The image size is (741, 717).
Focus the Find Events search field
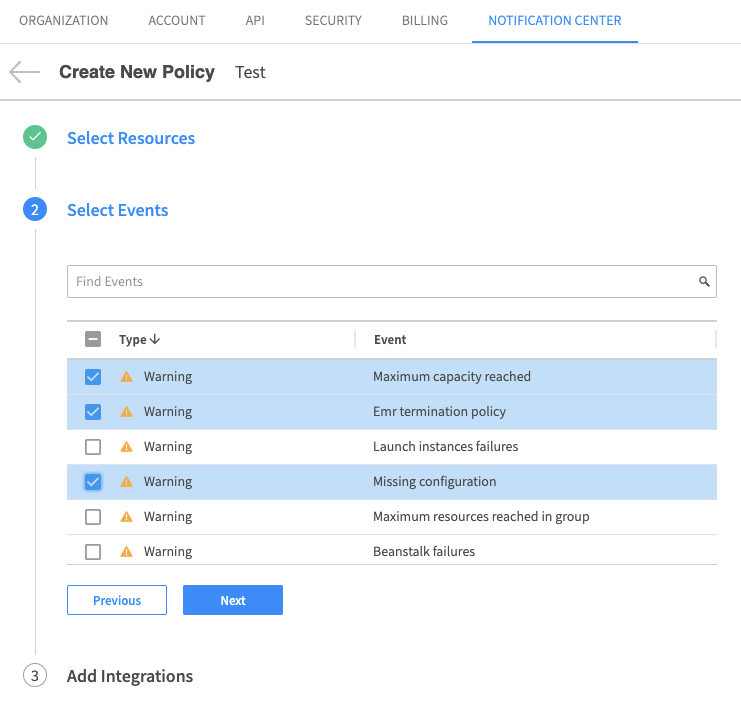click(x=380, y=282)
